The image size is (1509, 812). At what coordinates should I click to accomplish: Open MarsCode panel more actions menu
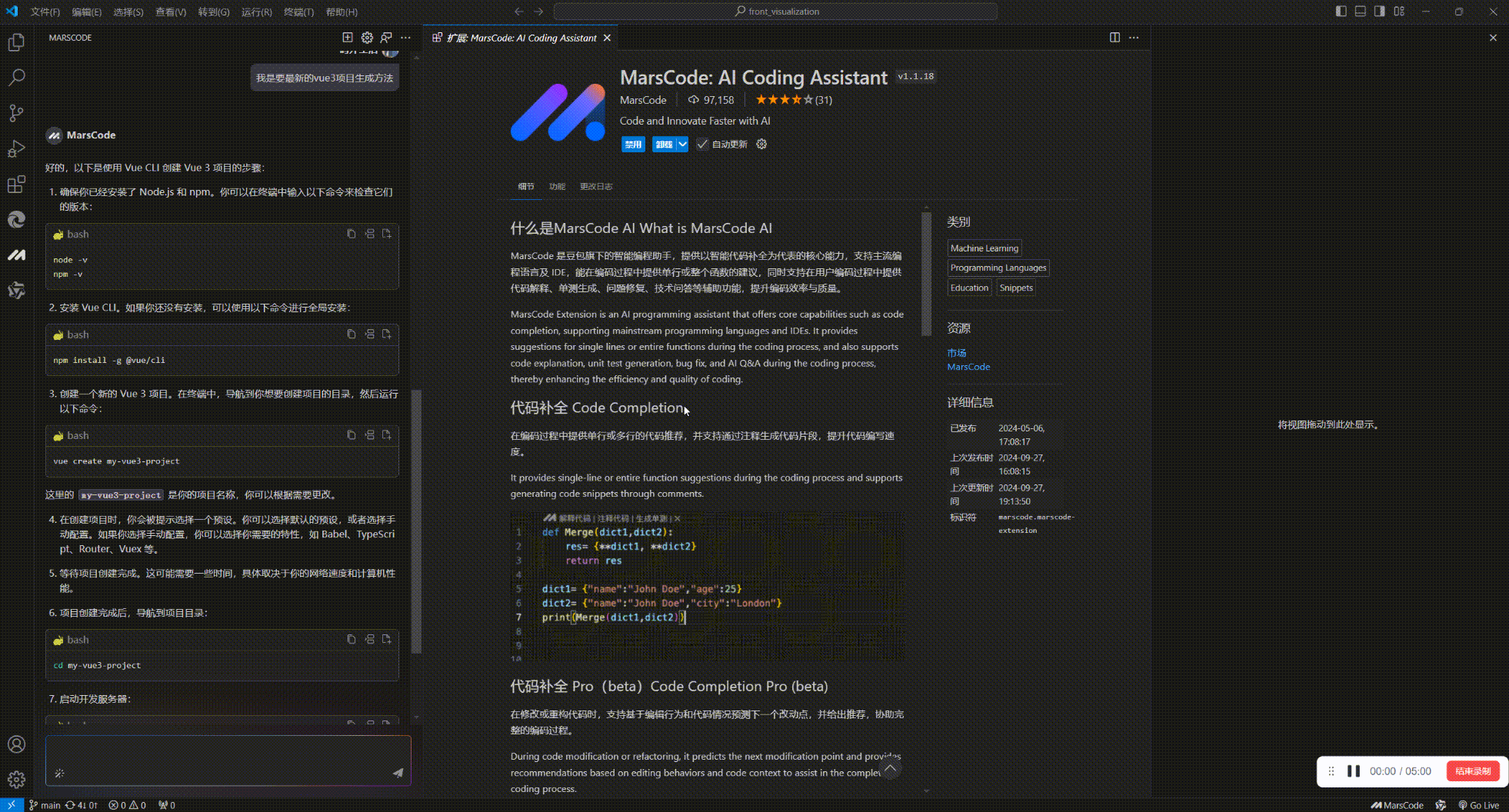point(405,38)
